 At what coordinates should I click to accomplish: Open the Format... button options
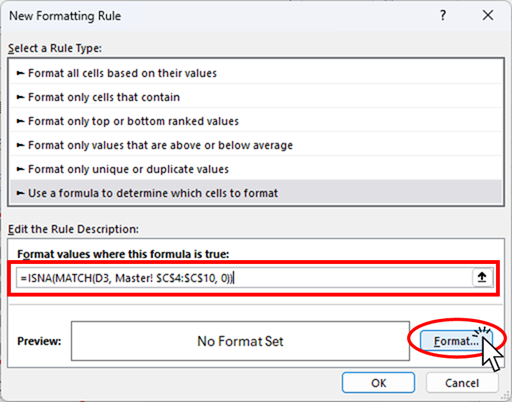click(x=456, y=341)
